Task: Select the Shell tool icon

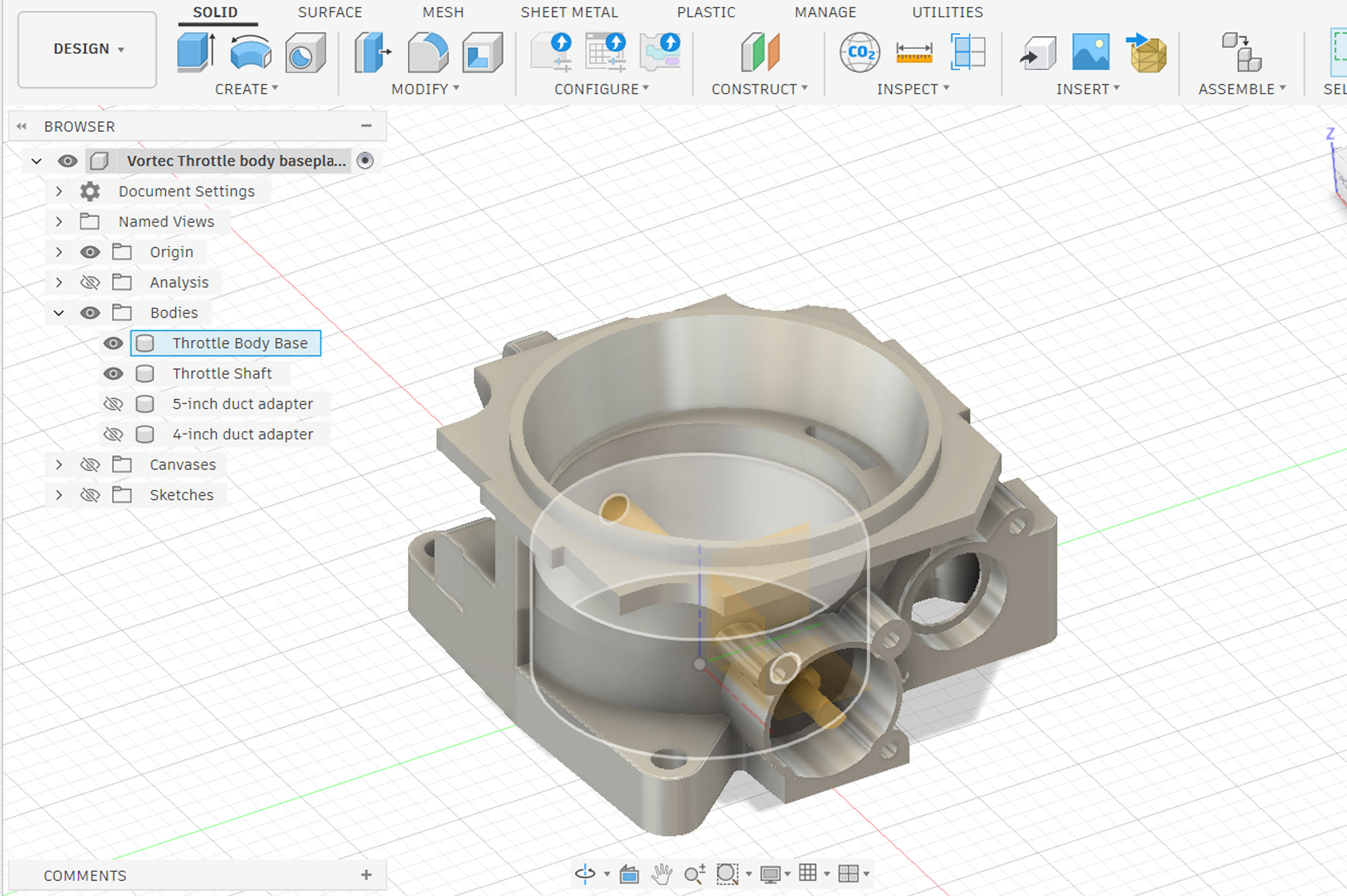Action: 482,52
